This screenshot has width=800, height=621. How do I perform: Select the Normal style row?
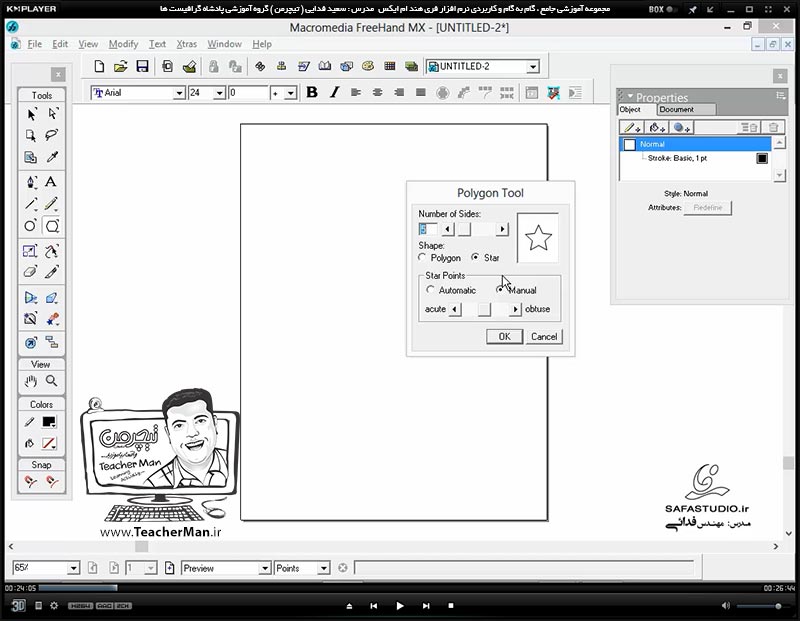pyautogui.click(x=695, y=144)
